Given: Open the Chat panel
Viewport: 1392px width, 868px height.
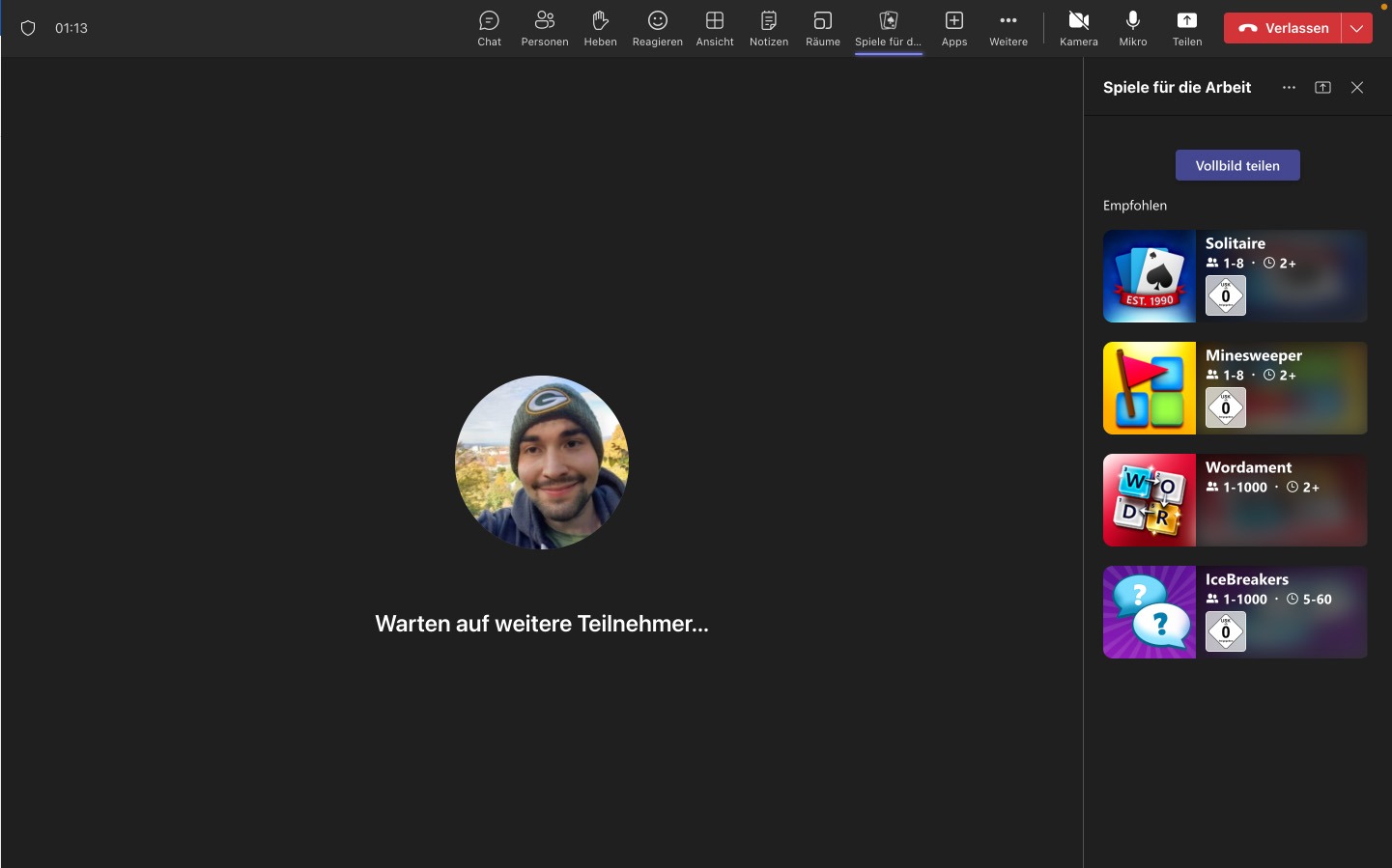Looking at the screenshot, I should 489,28.
